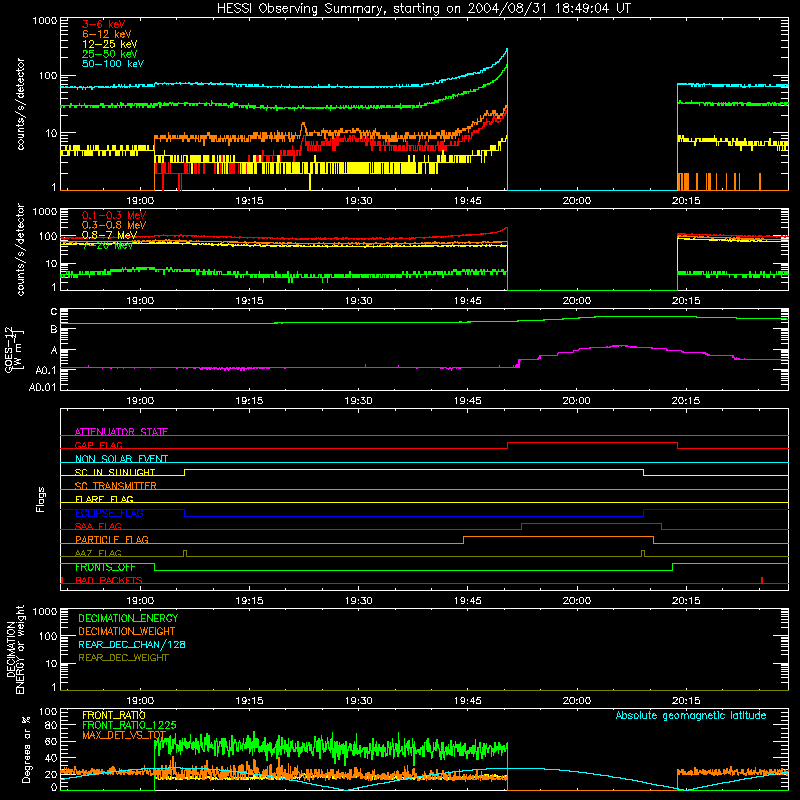Click the 20:00 time label under Flags panel
800x800 pixels.
[577, 601]
